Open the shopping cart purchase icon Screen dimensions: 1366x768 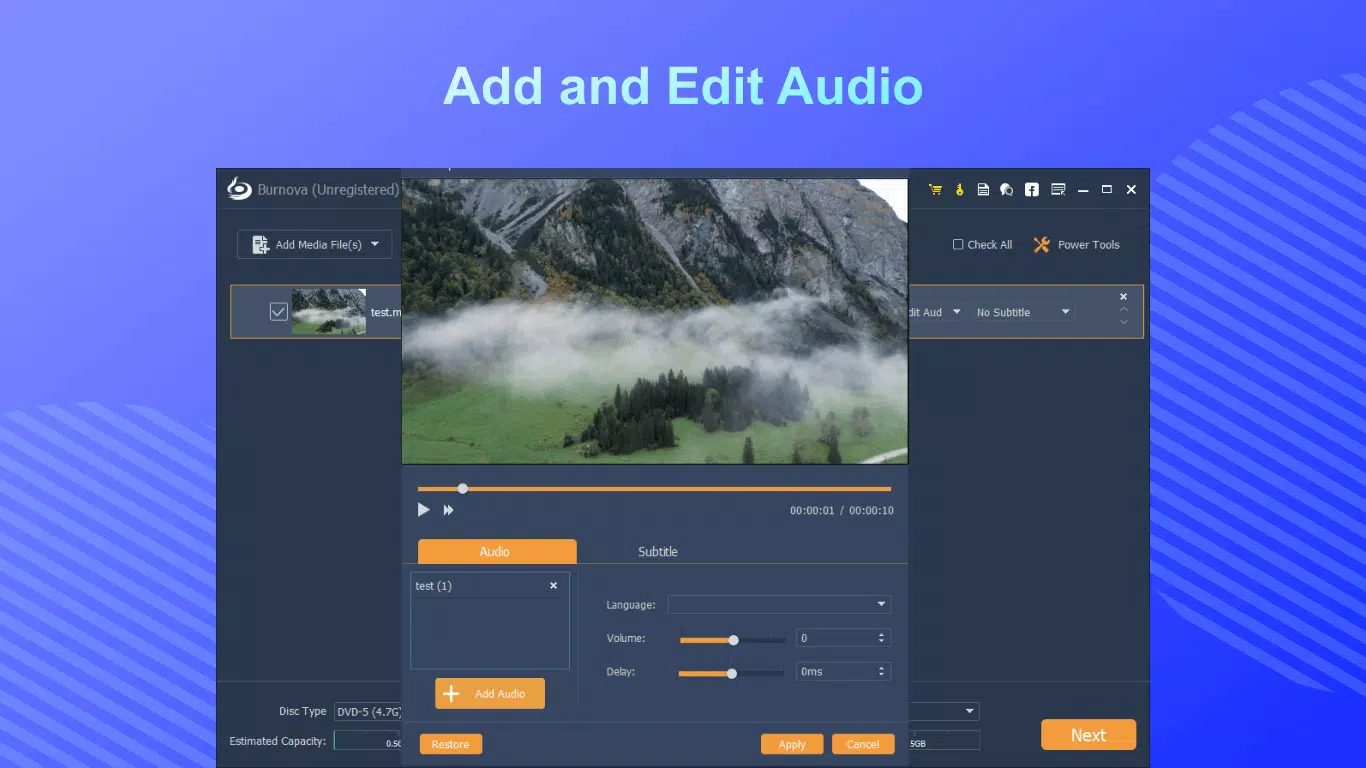[935, 190]
